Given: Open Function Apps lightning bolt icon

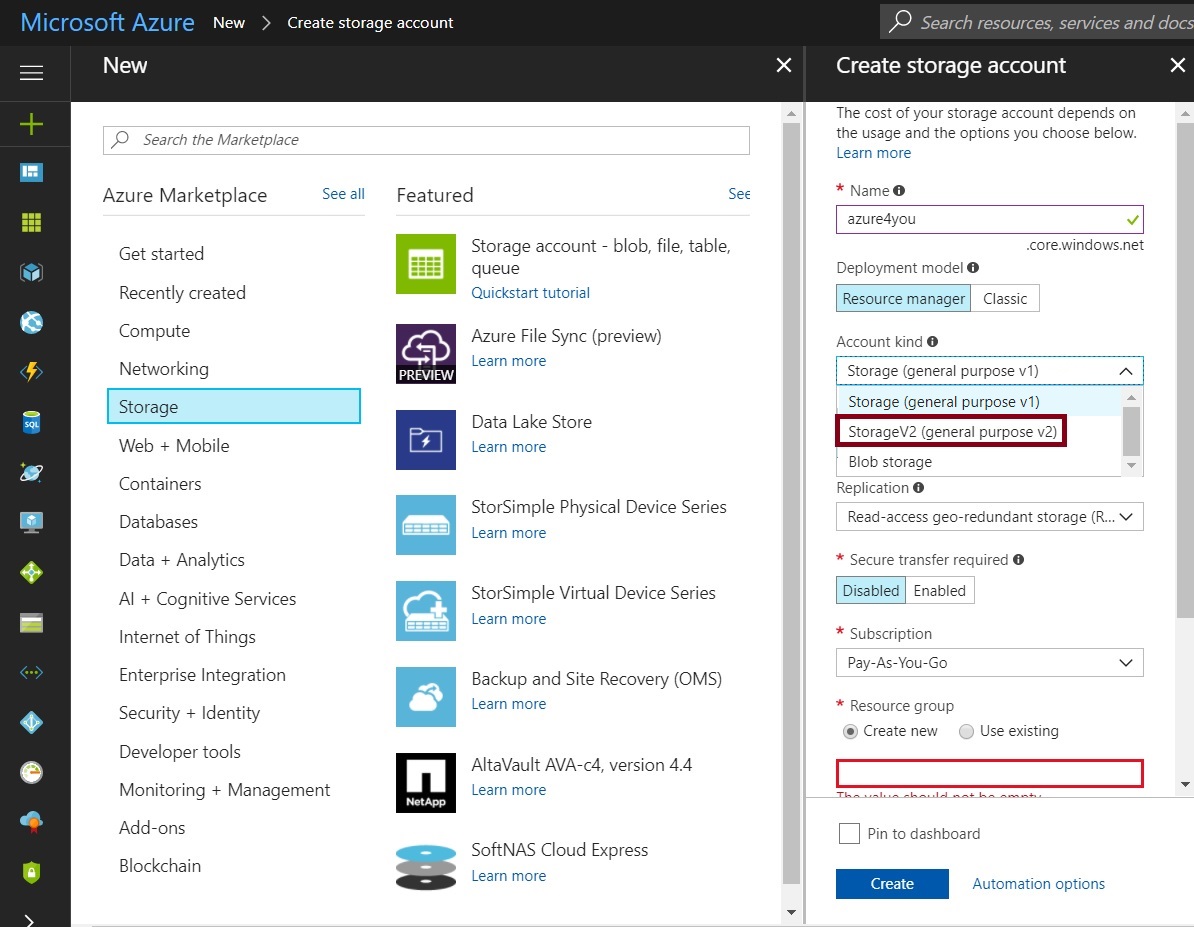Looking at the screenshot, I should pyautogui.click(x=31, y=372).
